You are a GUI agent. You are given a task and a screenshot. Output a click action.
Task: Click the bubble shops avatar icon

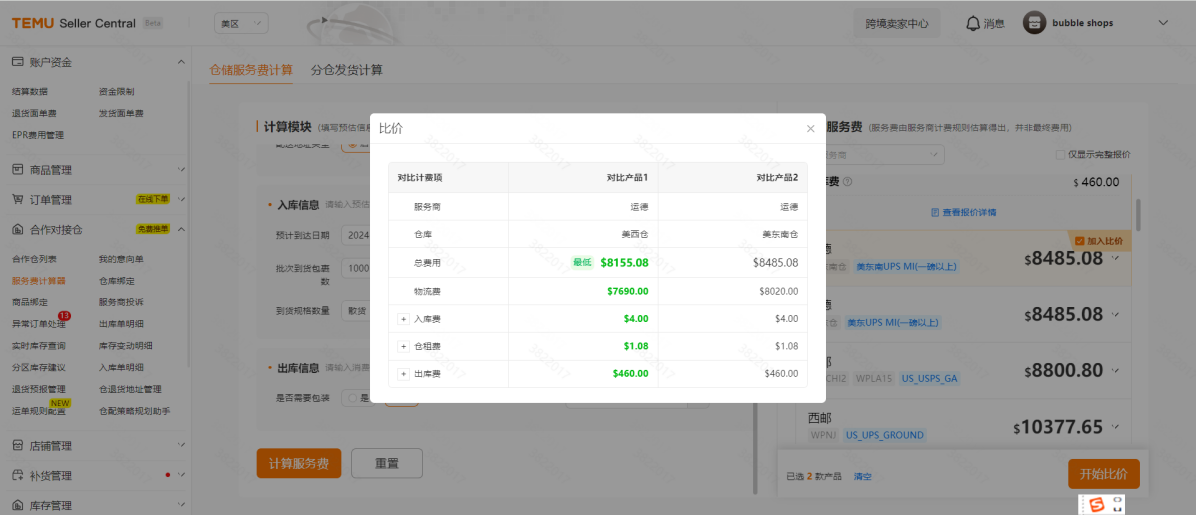pos(1034,23)
